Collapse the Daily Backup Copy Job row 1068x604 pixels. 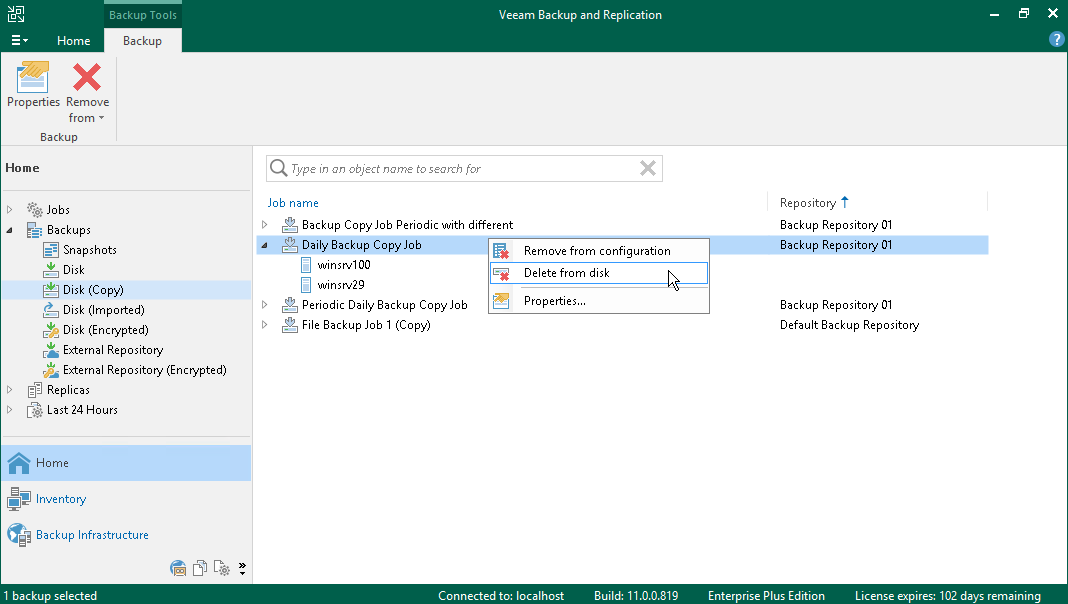(265, 245)
